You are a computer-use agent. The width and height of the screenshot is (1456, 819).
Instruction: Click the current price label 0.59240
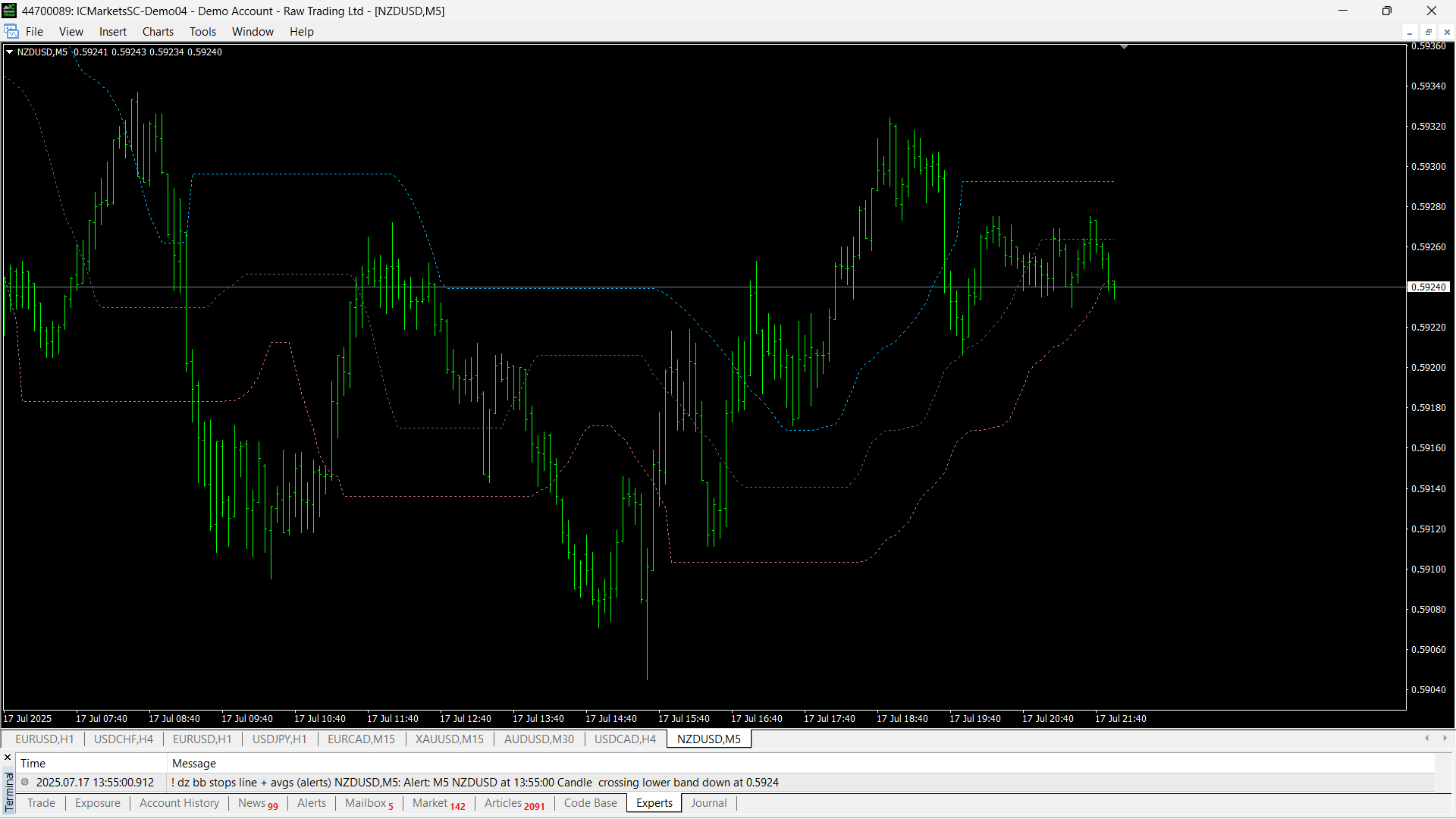point(1429,287)
